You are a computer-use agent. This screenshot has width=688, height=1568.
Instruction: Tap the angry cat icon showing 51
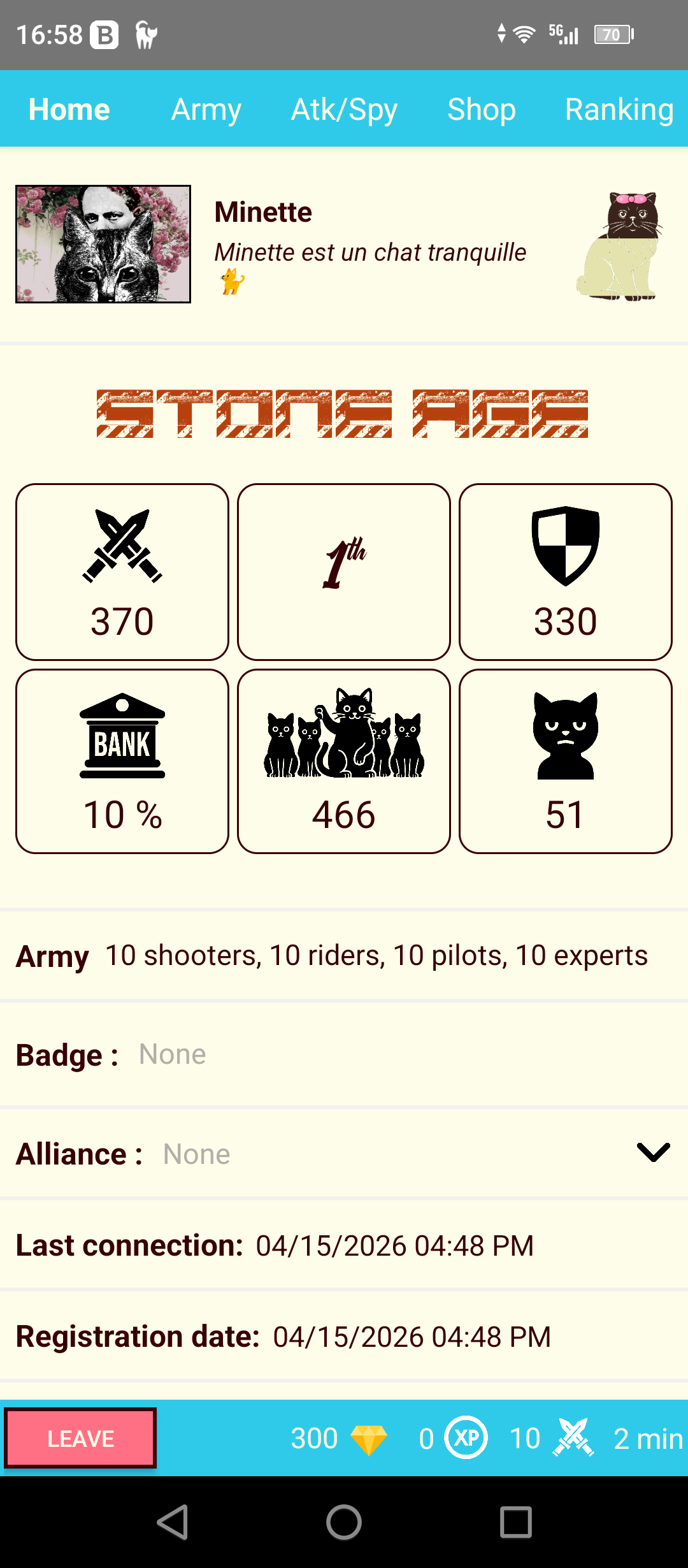[566, 736]
